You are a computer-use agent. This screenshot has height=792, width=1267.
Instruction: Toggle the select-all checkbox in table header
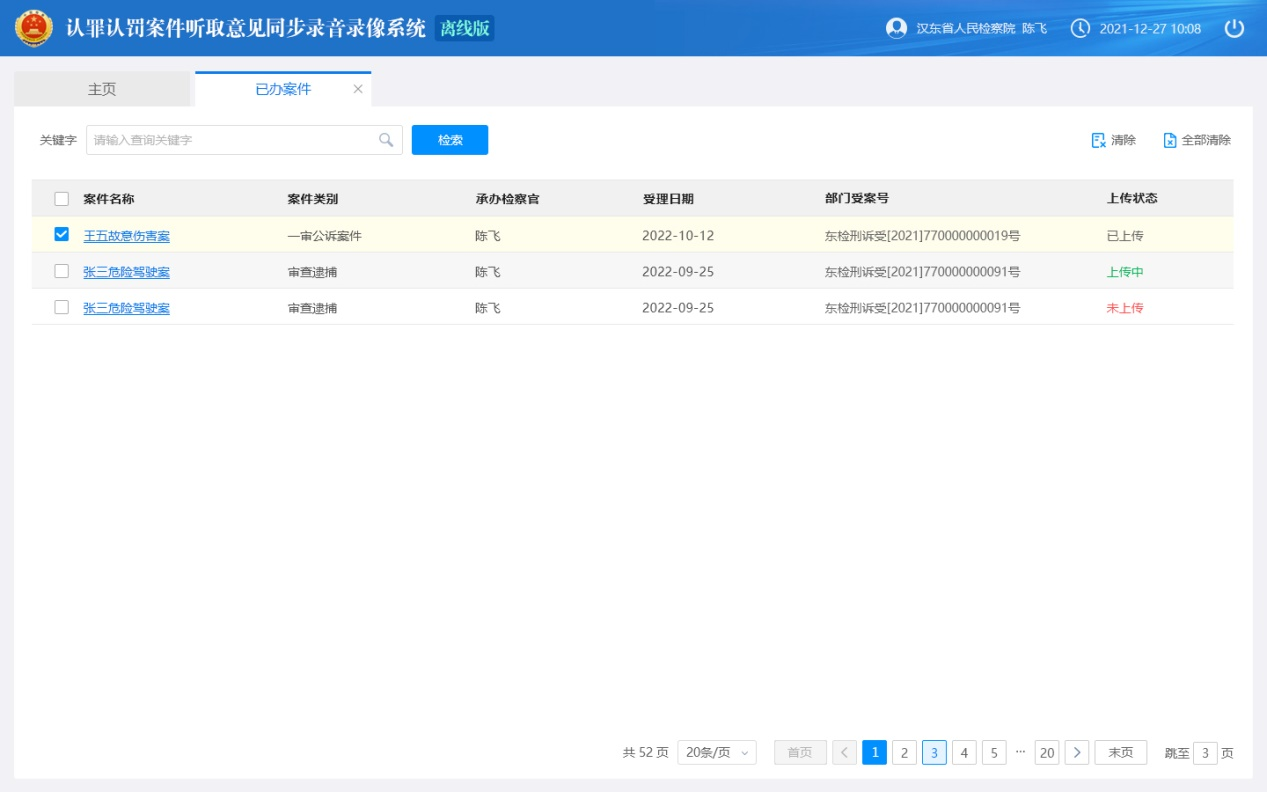[62, 199]
